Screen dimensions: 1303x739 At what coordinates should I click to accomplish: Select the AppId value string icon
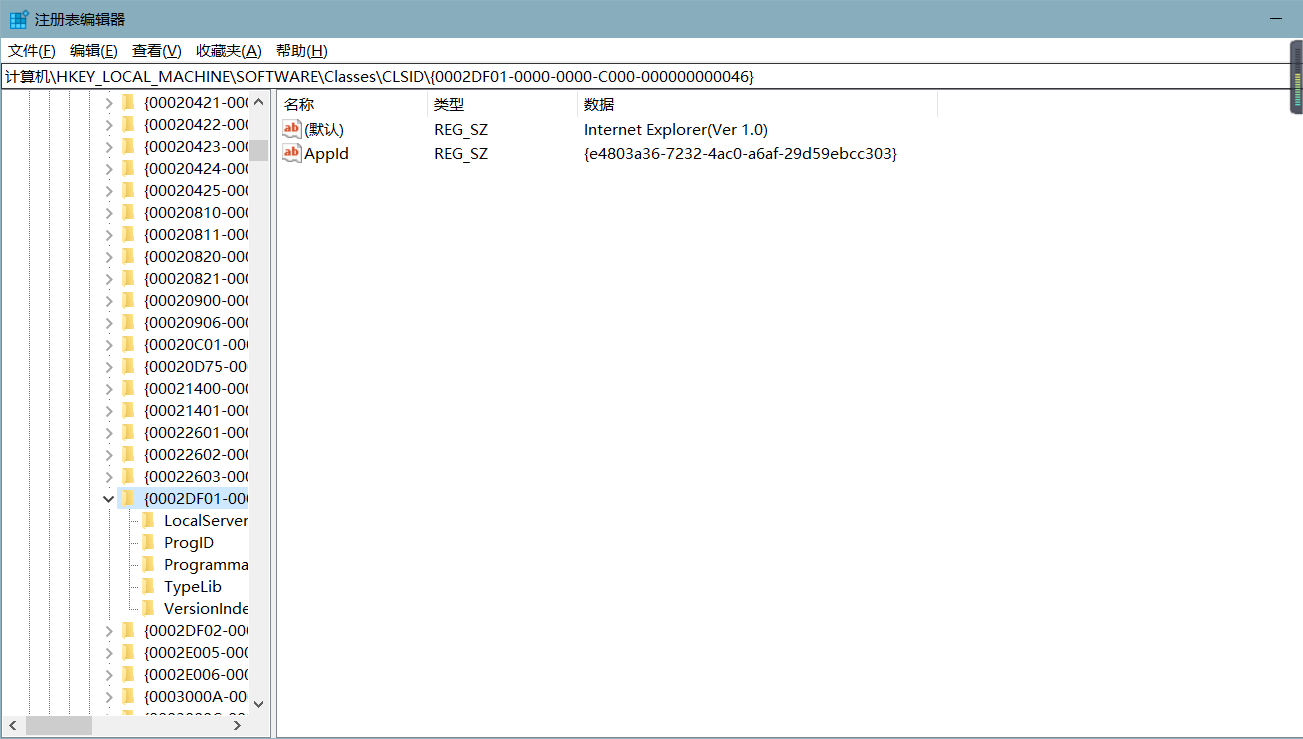[x=292, y=153]
